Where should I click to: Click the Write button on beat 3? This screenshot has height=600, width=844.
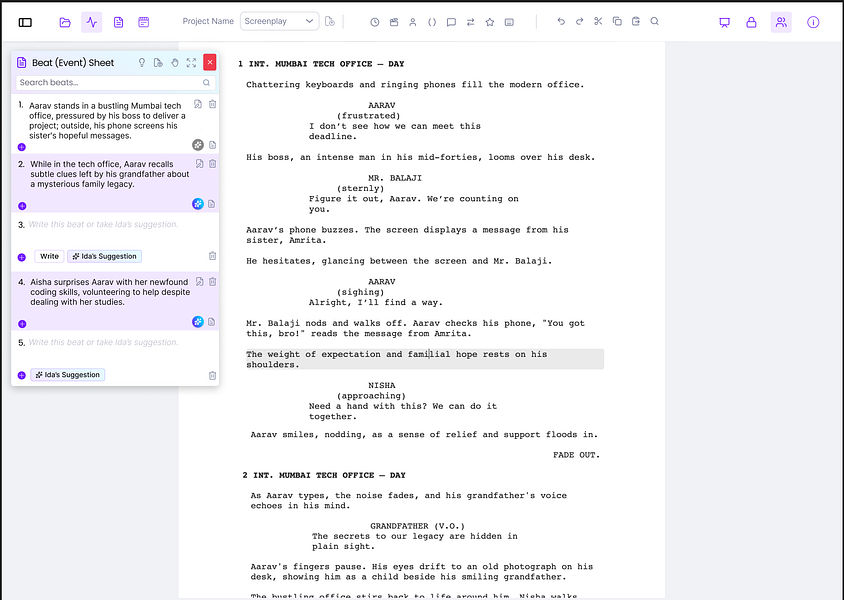(x=50, y=256)
